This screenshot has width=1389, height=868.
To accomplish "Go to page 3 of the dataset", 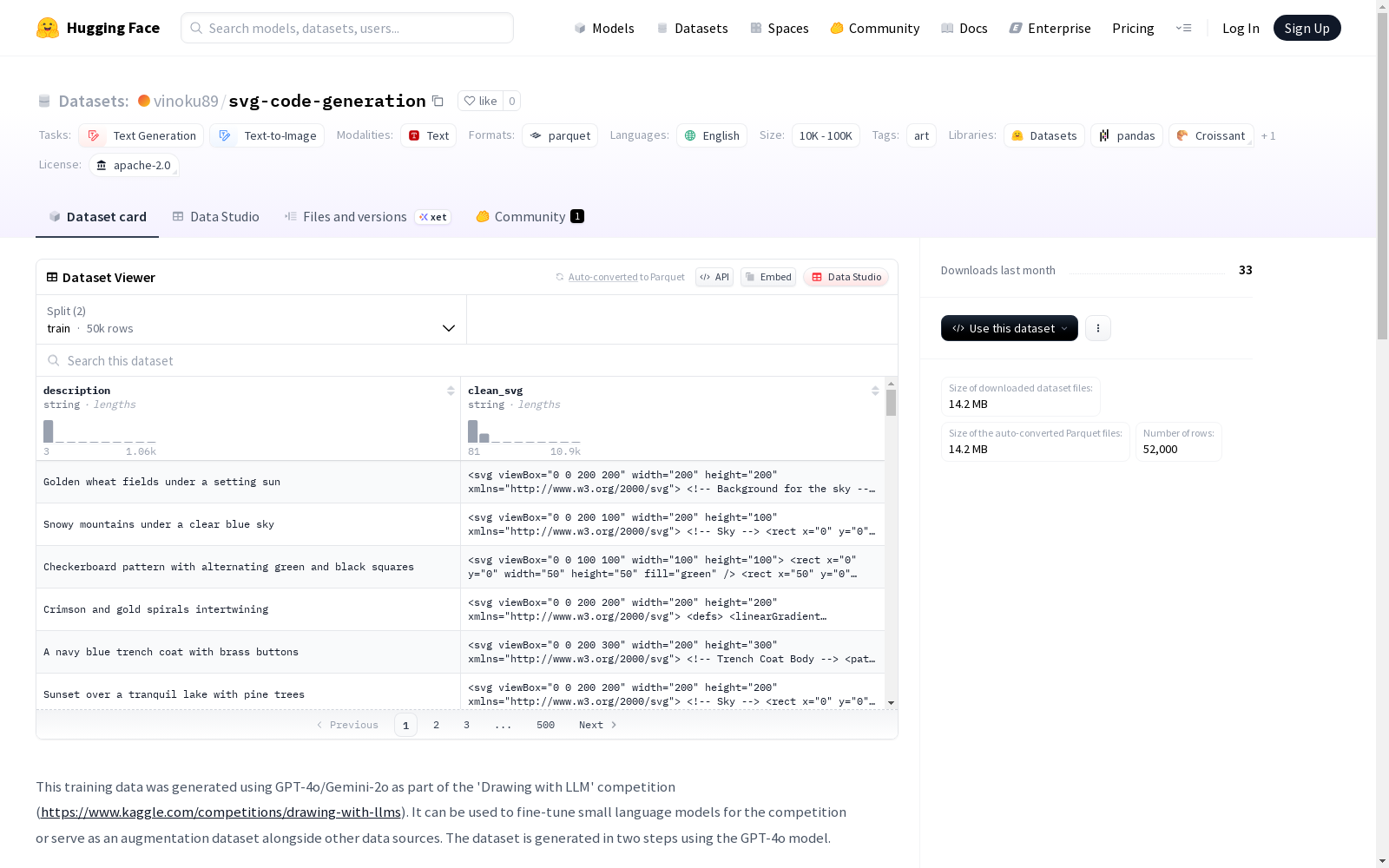I will pyautogui.click(x=466, y=725).
